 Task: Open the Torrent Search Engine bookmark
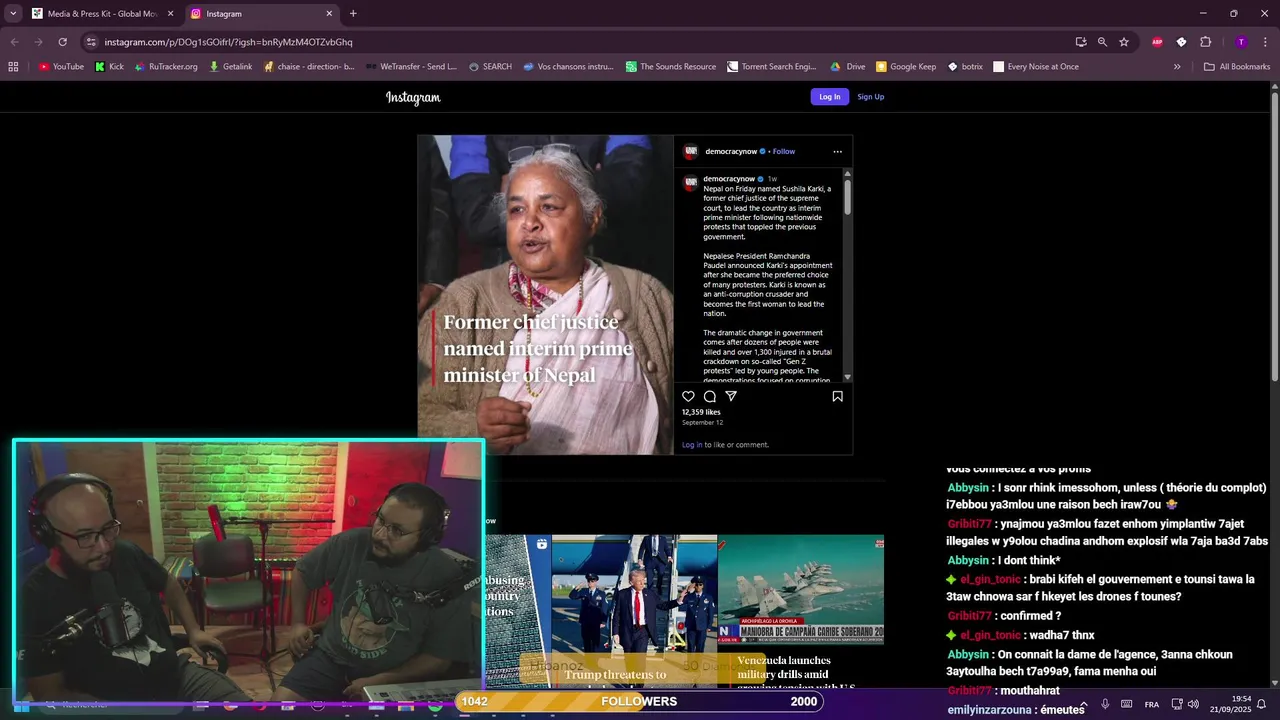(x=771, y=67)
